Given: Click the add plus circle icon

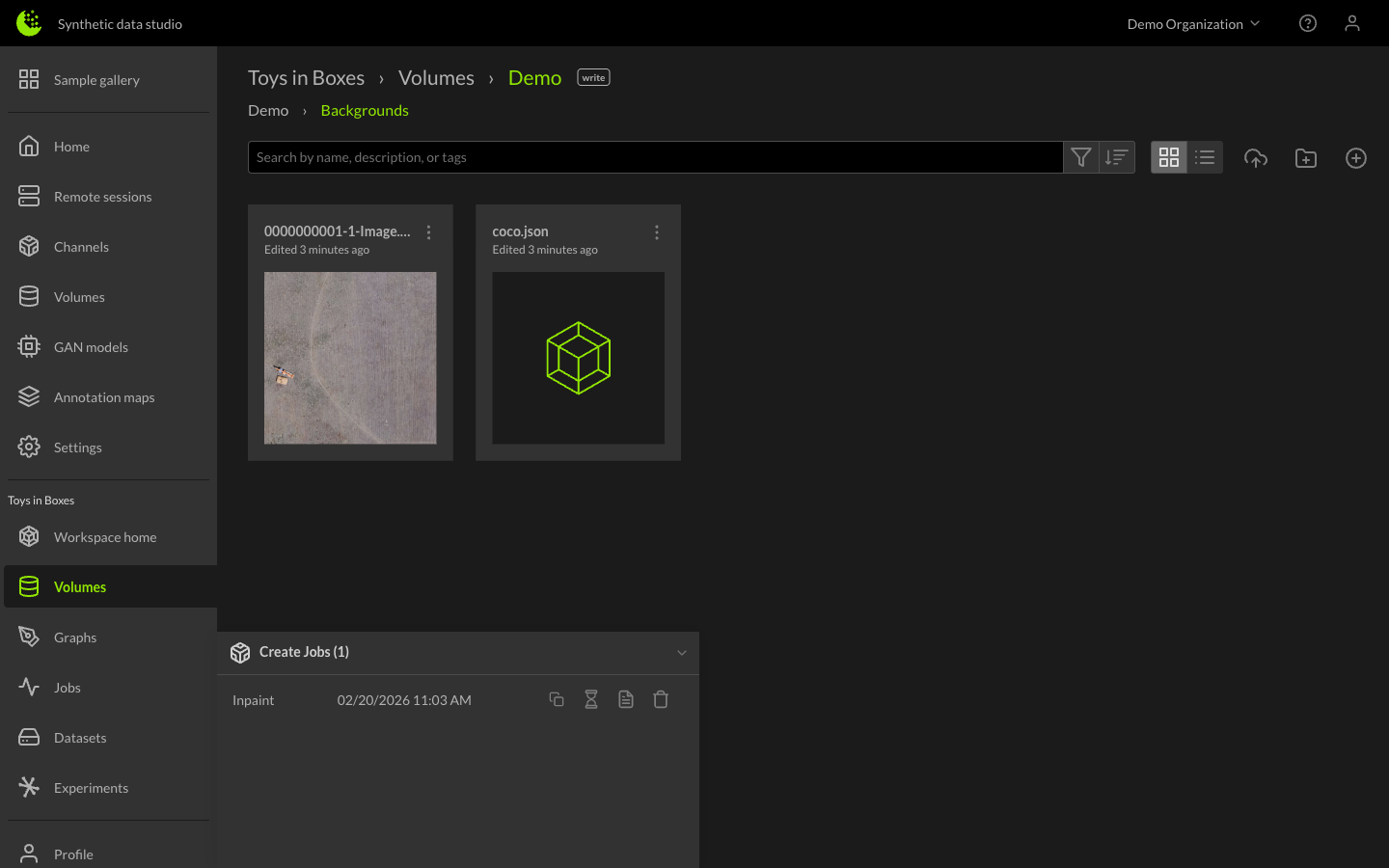Looking at the screenshot, I should tap(1355, 158).
